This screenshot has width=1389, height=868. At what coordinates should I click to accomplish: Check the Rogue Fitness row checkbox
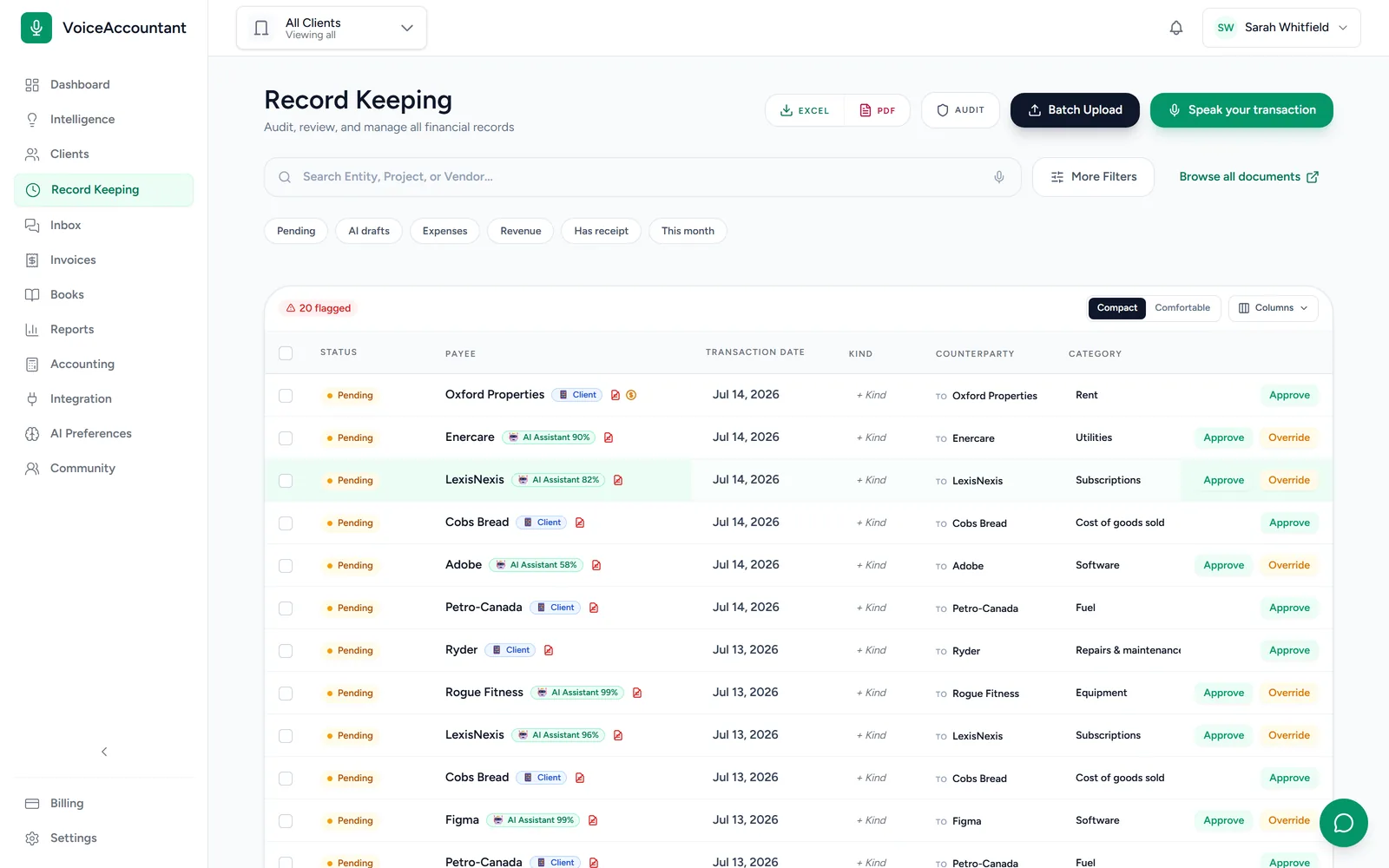point(286,694)
